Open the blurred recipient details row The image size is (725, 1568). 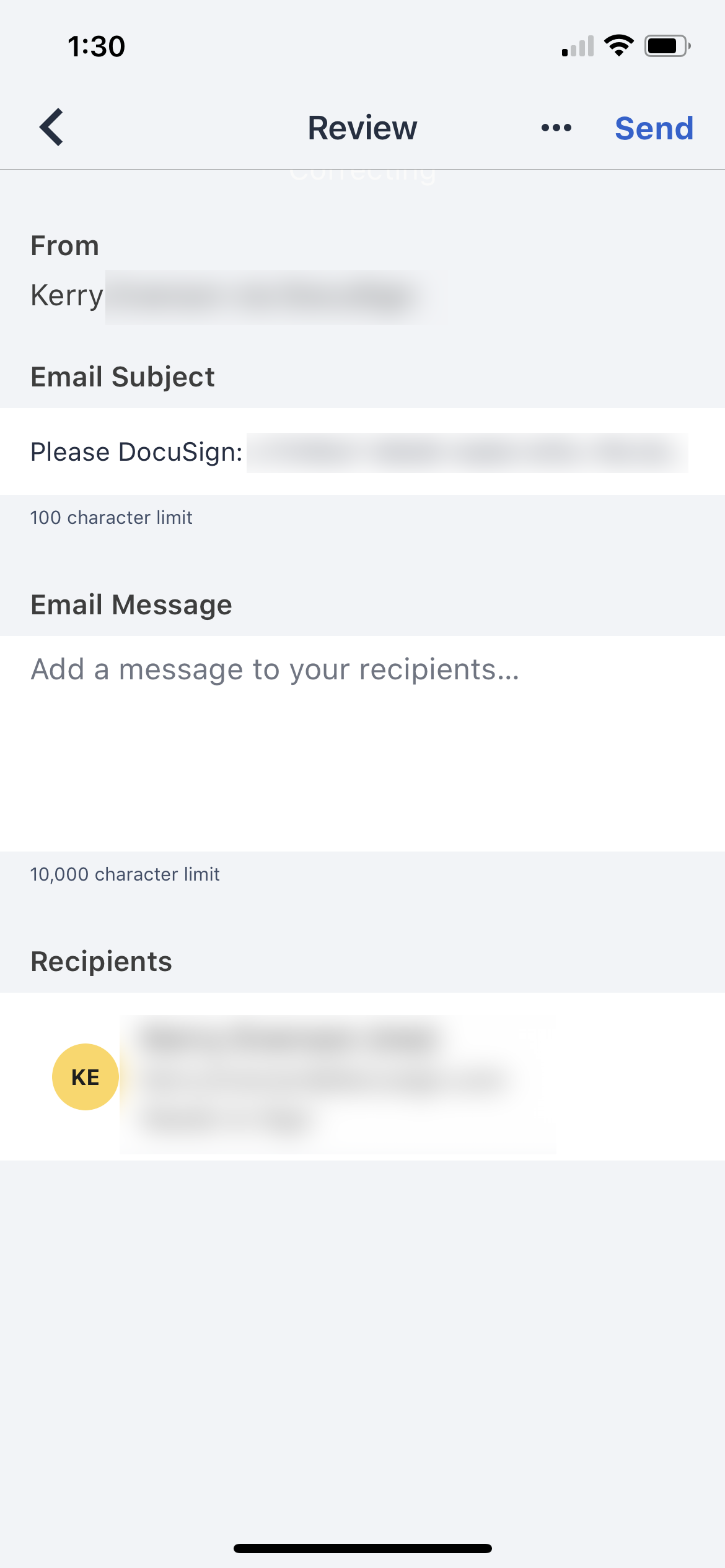click(x=338, y=1078)
